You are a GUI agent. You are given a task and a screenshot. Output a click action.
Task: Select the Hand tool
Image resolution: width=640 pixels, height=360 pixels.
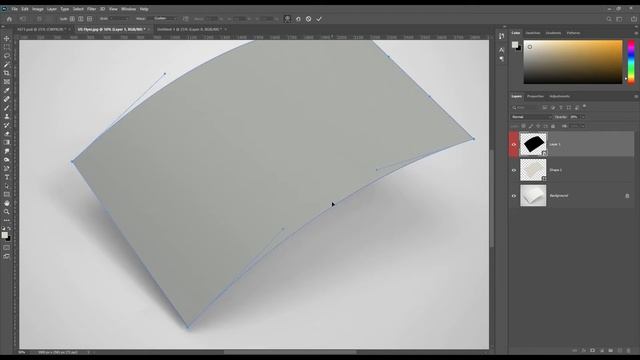pyautogui.click(x=7, y=203)
